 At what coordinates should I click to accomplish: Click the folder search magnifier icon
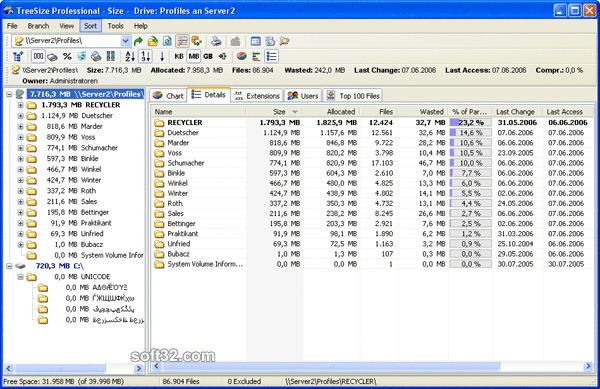pos(284,41)
